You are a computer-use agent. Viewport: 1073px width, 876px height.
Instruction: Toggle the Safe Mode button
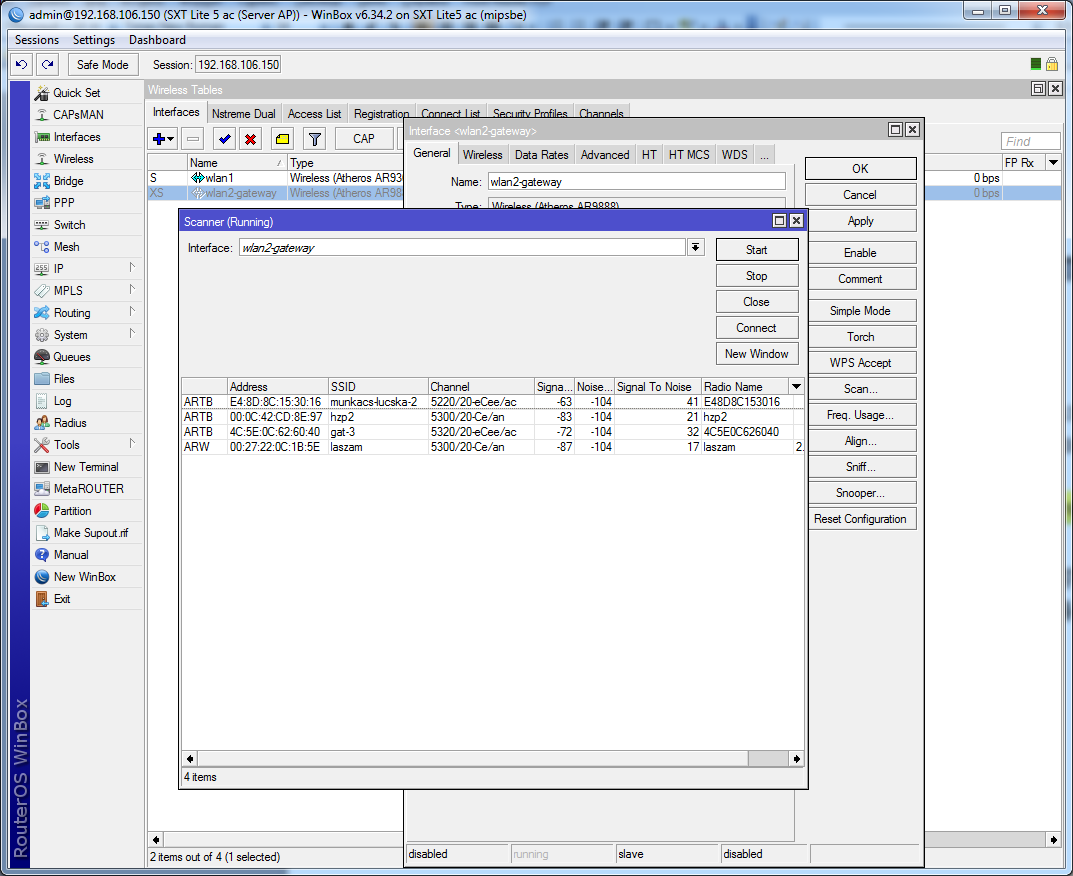pyautogui.click(x=102, y=64)
